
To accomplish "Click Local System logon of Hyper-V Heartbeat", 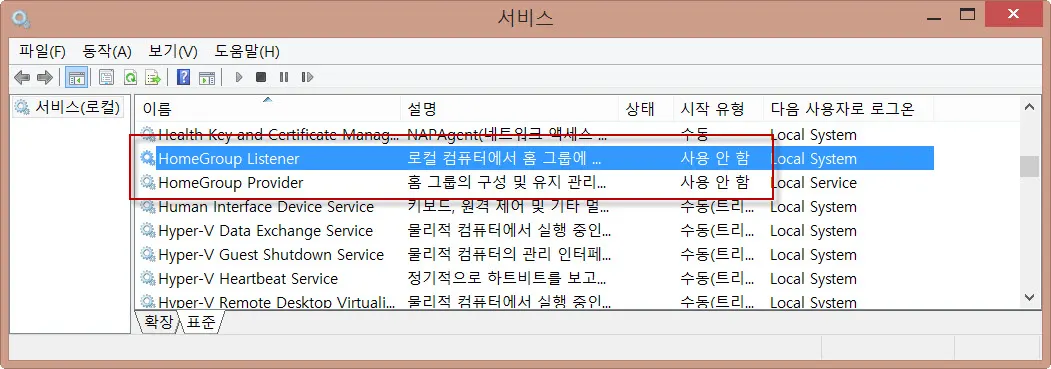I will coord(813,279).
